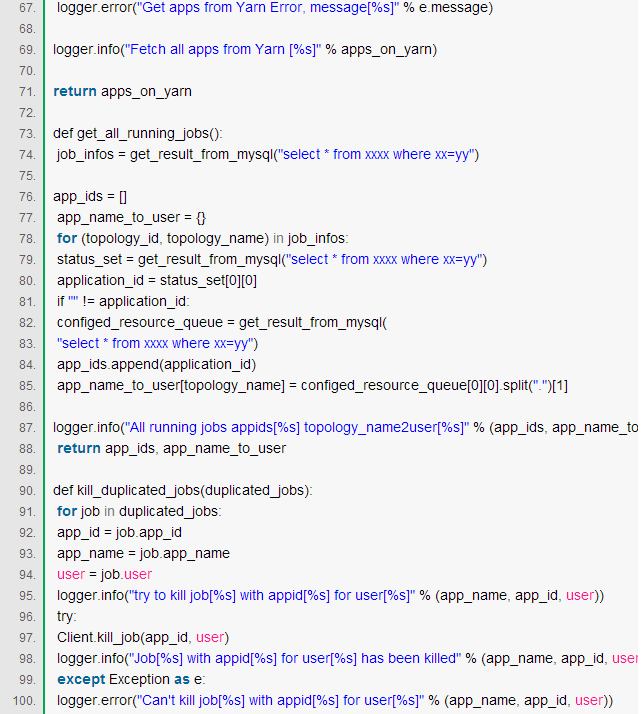Click line number 71 in the gutter

[x=27, y=92]
